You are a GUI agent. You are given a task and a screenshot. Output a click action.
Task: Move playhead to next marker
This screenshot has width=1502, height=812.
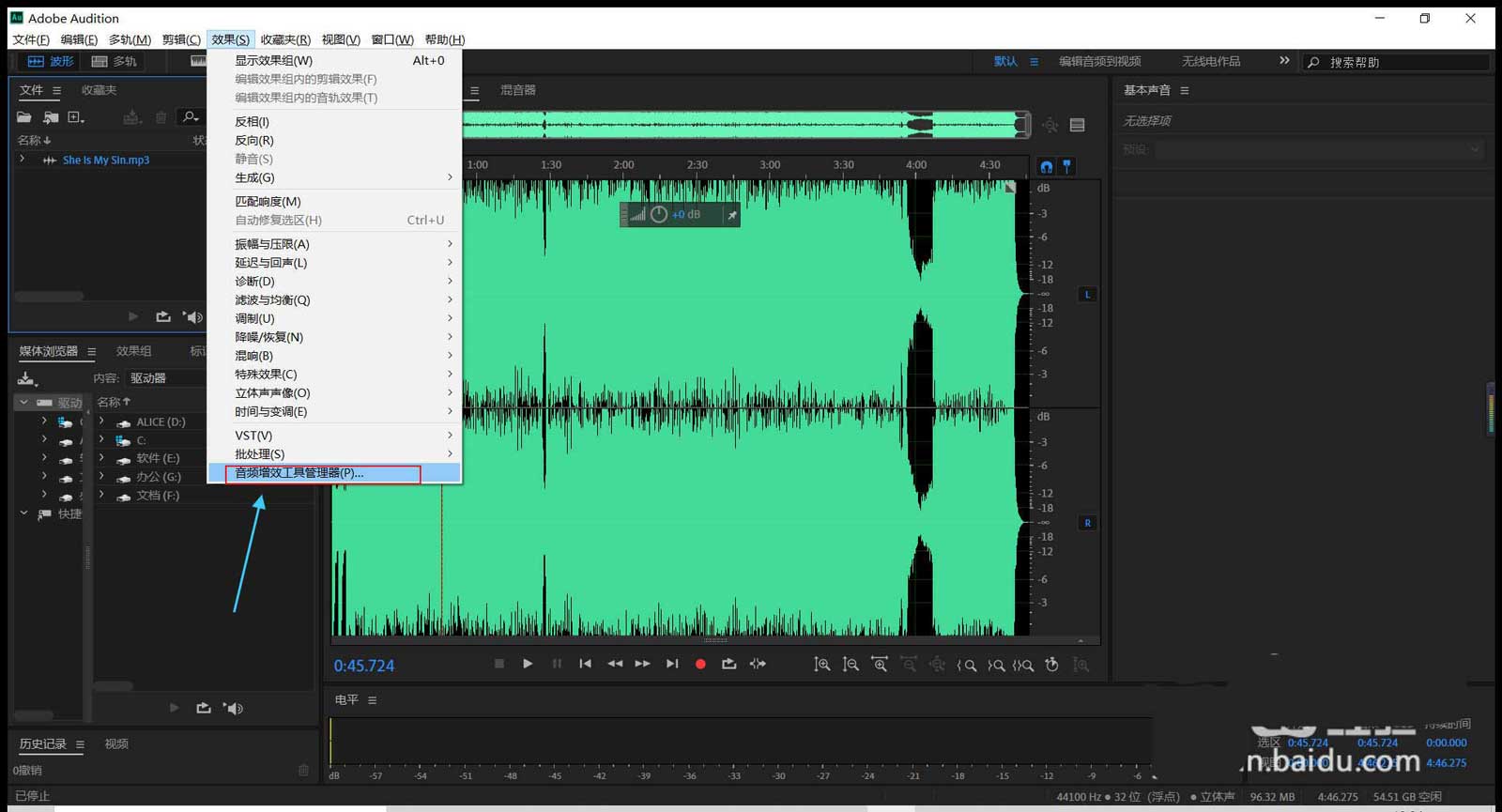(672, 664)
